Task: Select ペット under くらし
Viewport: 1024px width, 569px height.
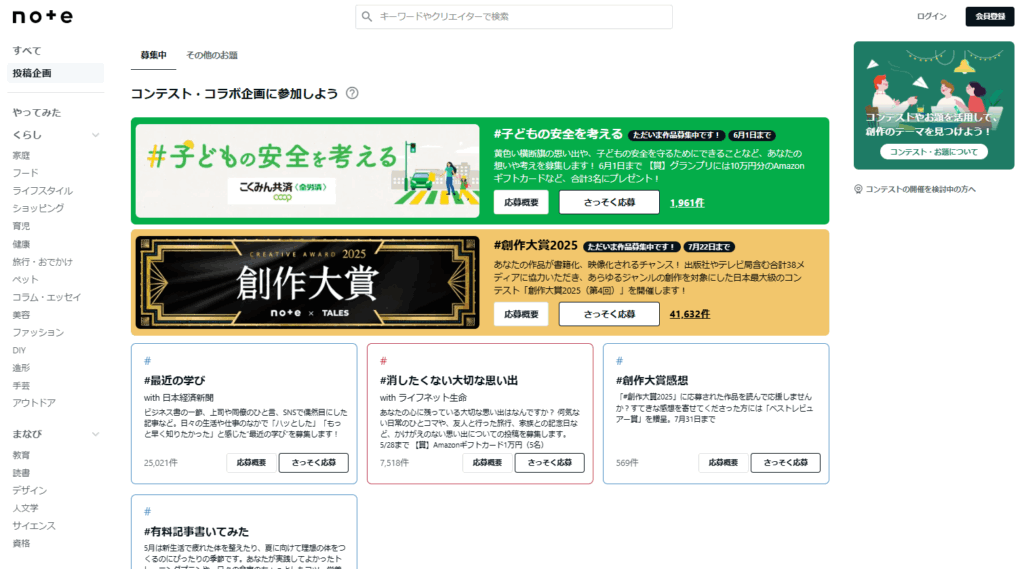Action: (x=25, y=280)
